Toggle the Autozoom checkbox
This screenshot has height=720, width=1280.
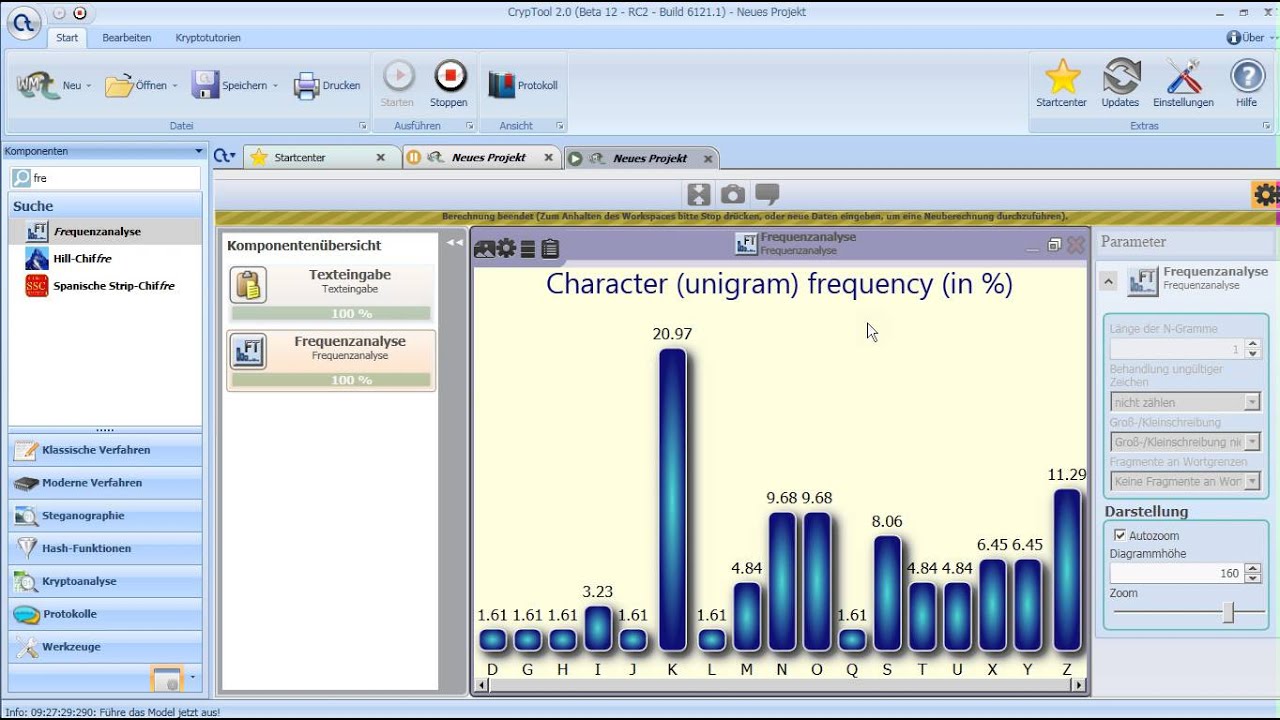(x=1120, y=535)
